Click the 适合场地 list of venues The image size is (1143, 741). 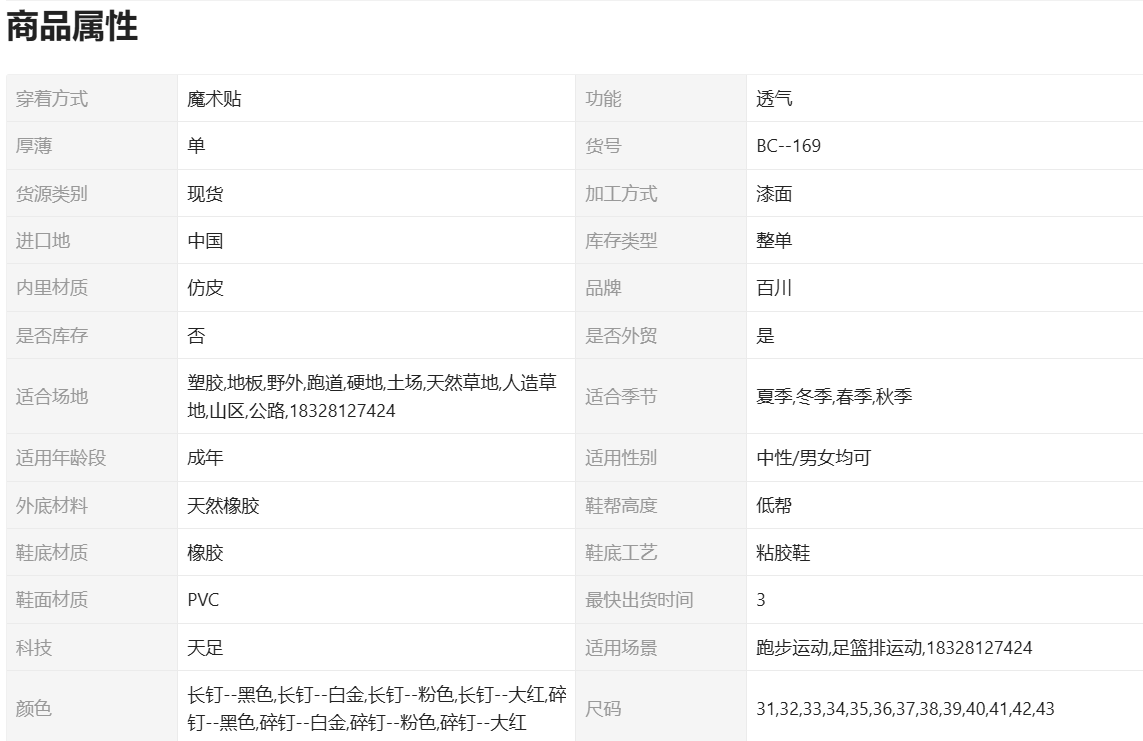372,397
